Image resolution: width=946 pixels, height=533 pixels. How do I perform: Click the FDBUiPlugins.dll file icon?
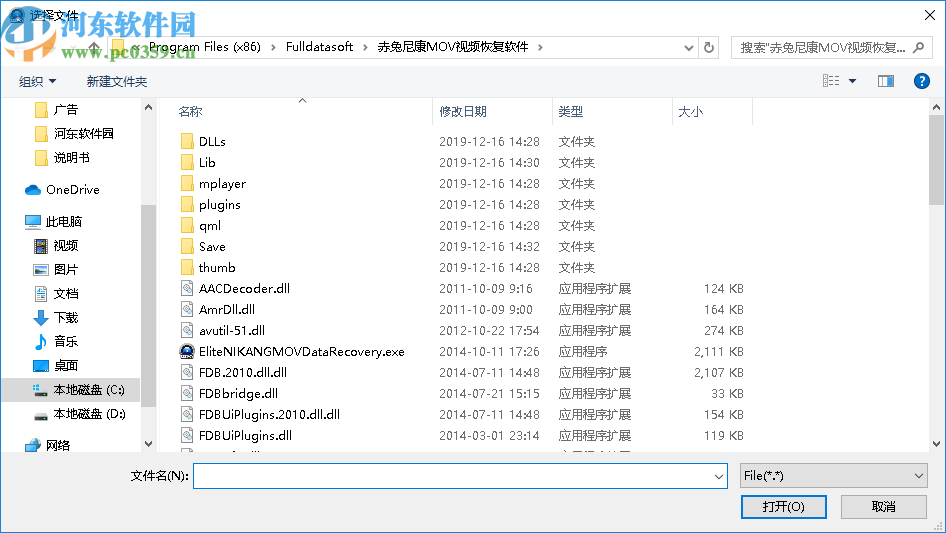point(187,435)
